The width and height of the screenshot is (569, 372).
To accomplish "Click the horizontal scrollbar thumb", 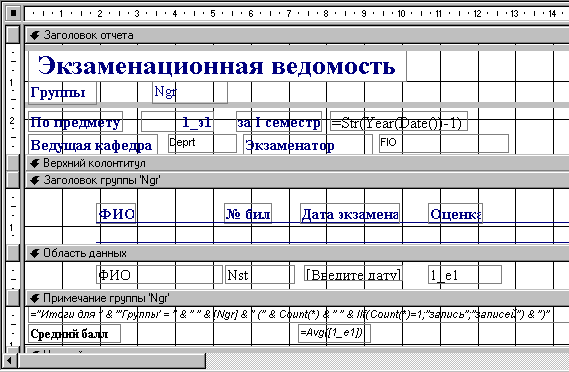I will click(x=111, y=361).
